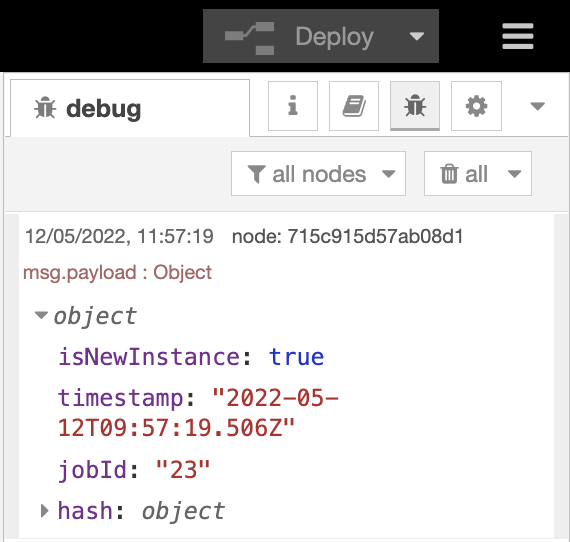Open Deploy options dropdown arrow
This screenshot has width=570, height=542.
tap(417, 36)
